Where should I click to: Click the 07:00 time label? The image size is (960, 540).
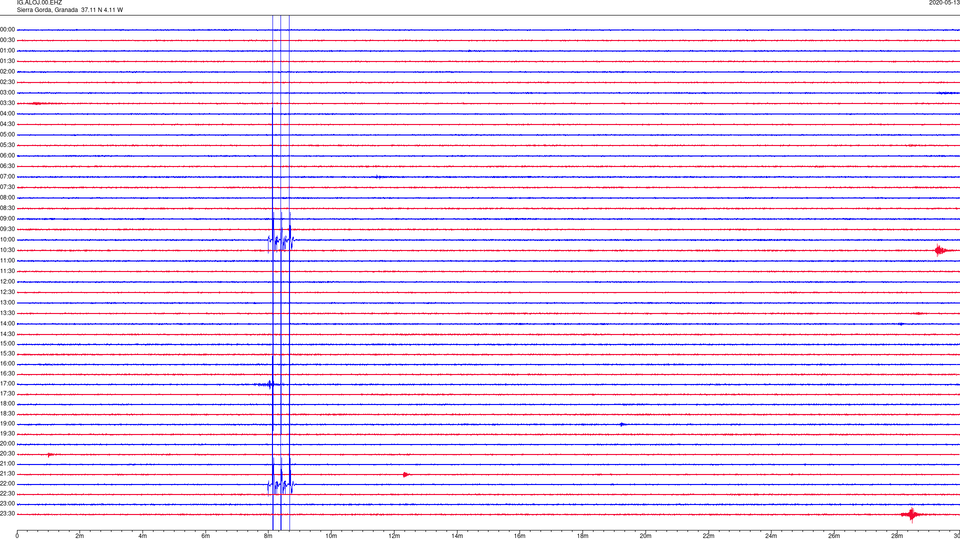pos(7,177)
